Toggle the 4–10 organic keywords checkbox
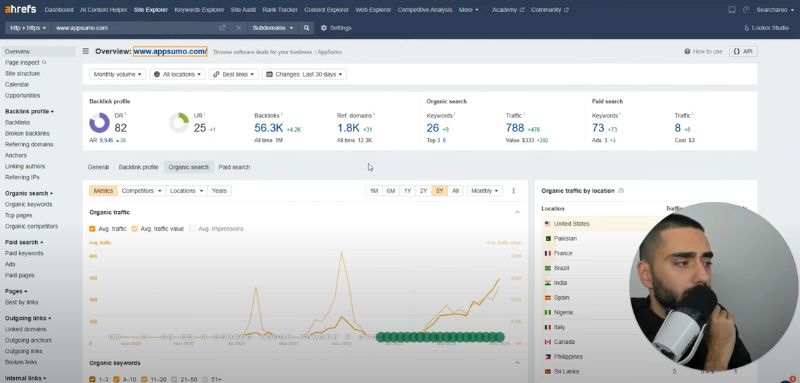 pyautogui.click(x=117, y=379)
